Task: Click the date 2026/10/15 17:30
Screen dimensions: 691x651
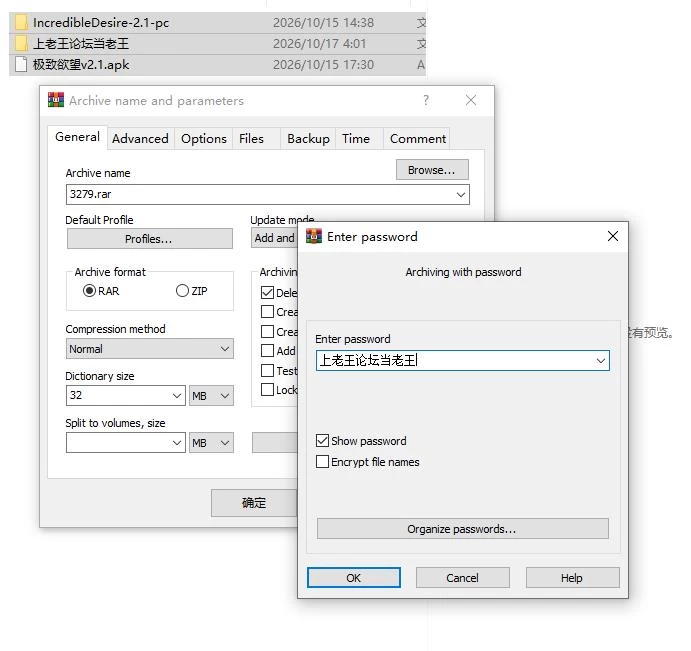Action: coord(323,64)
